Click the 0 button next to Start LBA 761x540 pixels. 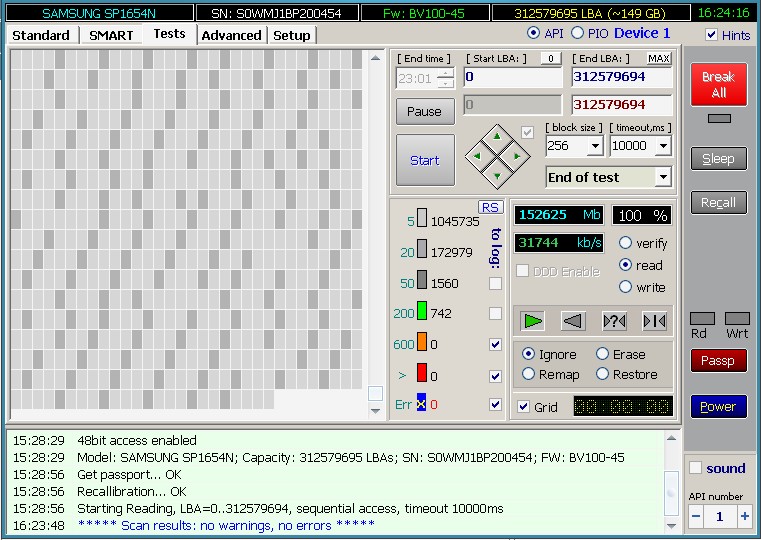[x=551, y=59]
